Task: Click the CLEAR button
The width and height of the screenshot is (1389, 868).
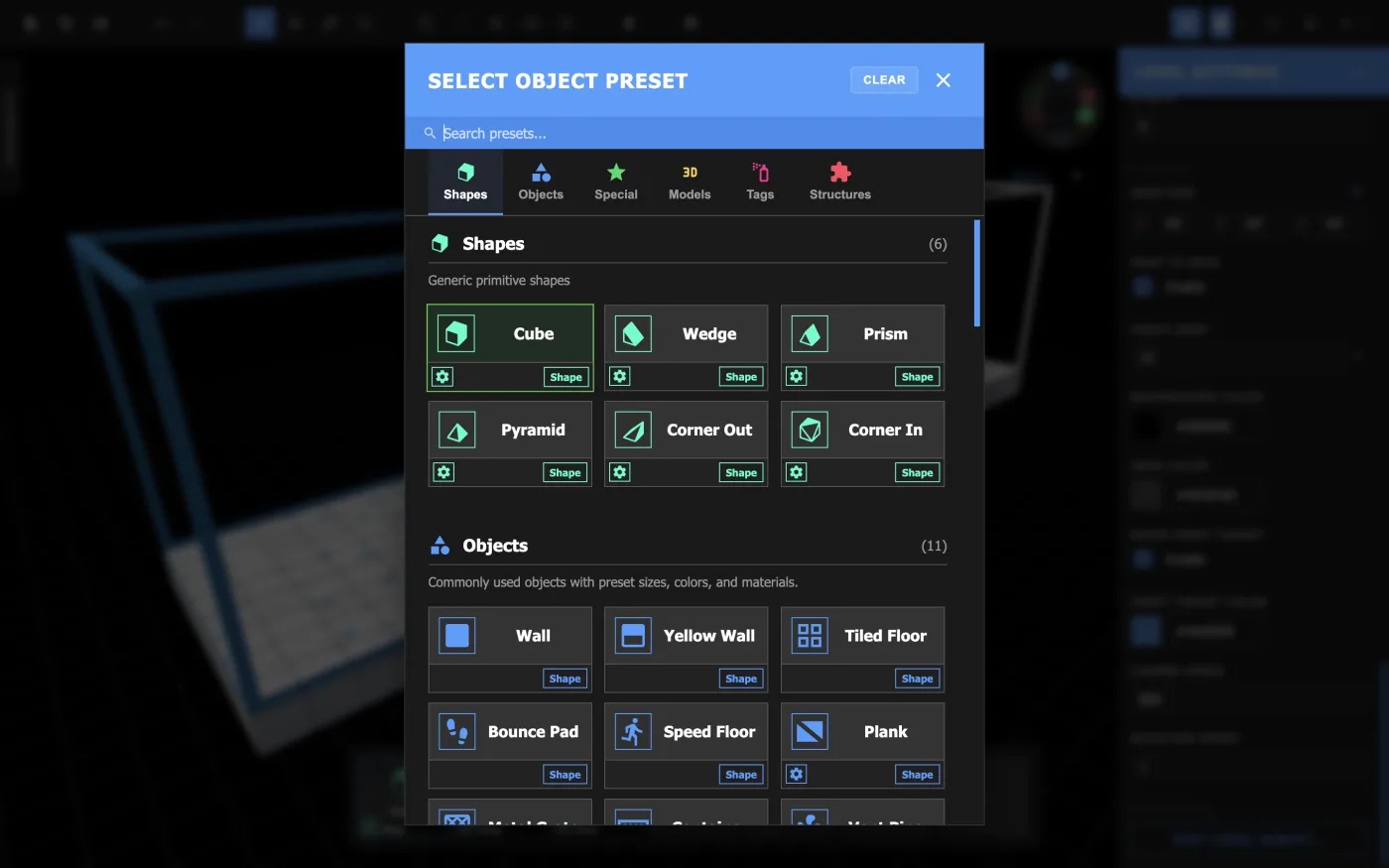Action: 884,80
